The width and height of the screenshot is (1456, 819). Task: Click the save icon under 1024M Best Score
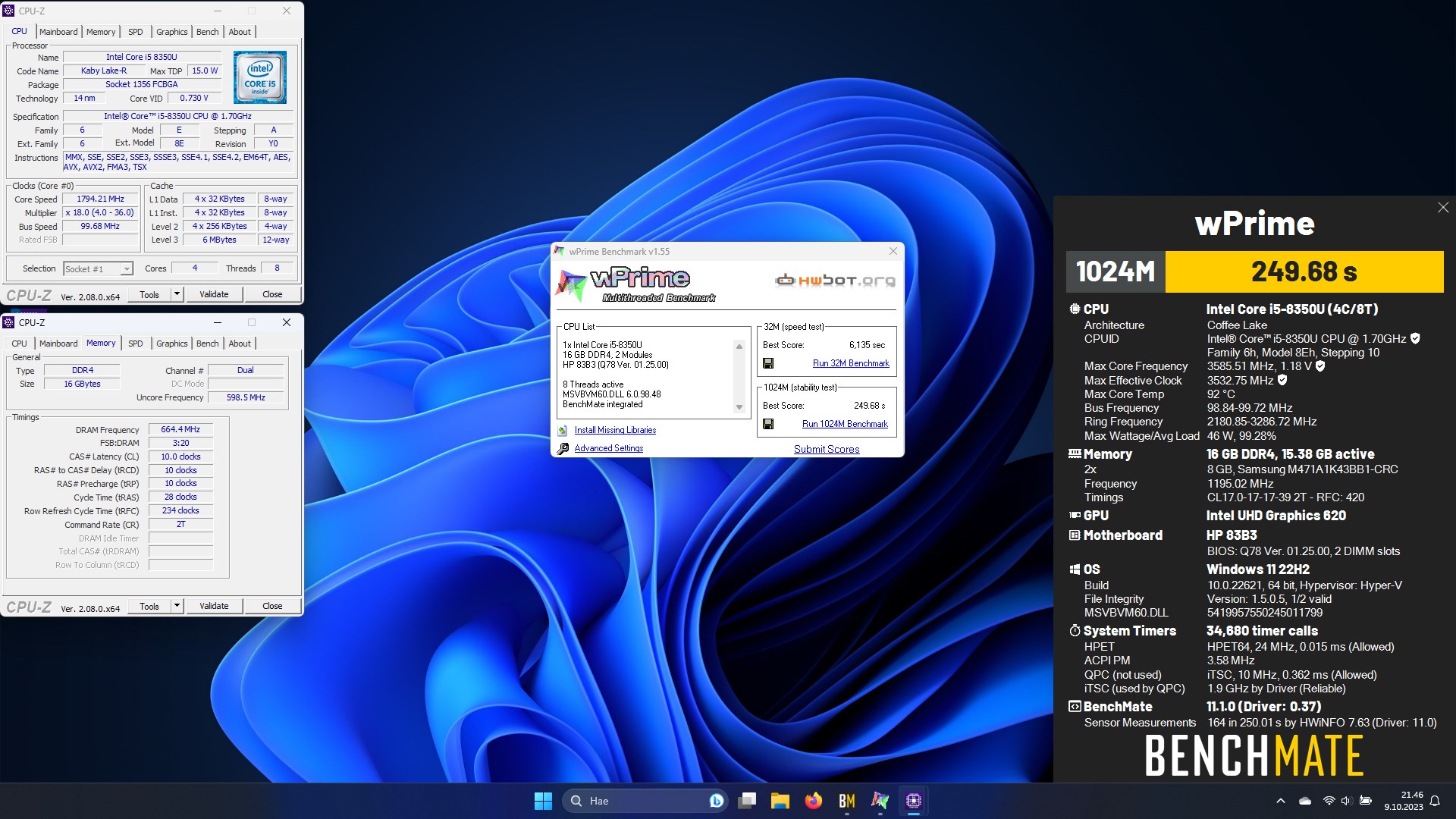[768, 424]
